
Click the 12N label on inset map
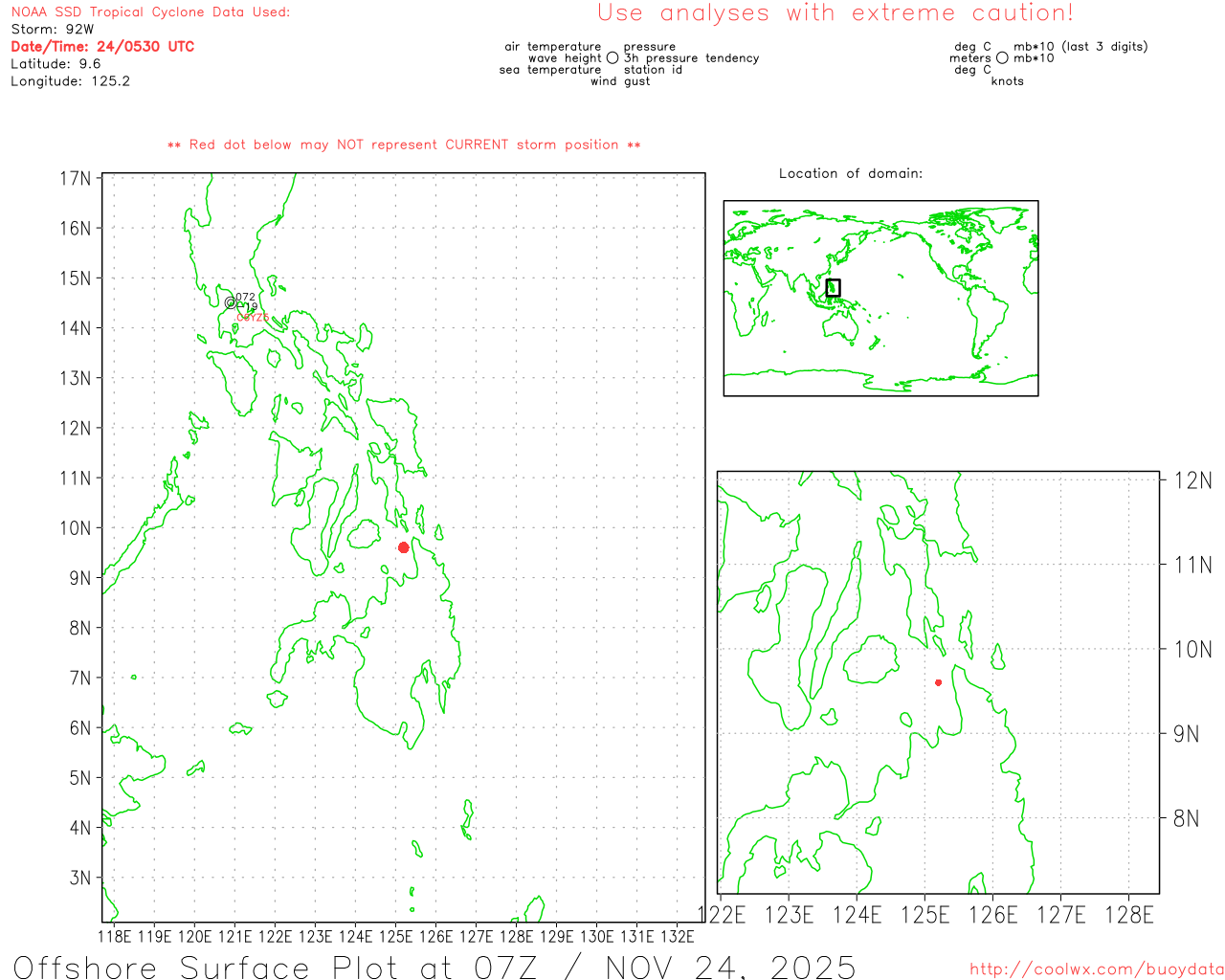click(1192, 480)
